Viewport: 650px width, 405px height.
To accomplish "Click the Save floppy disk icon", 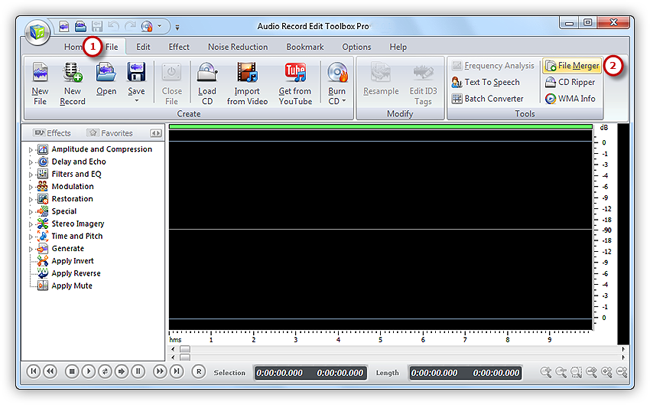I will click(x=136, y=72).
